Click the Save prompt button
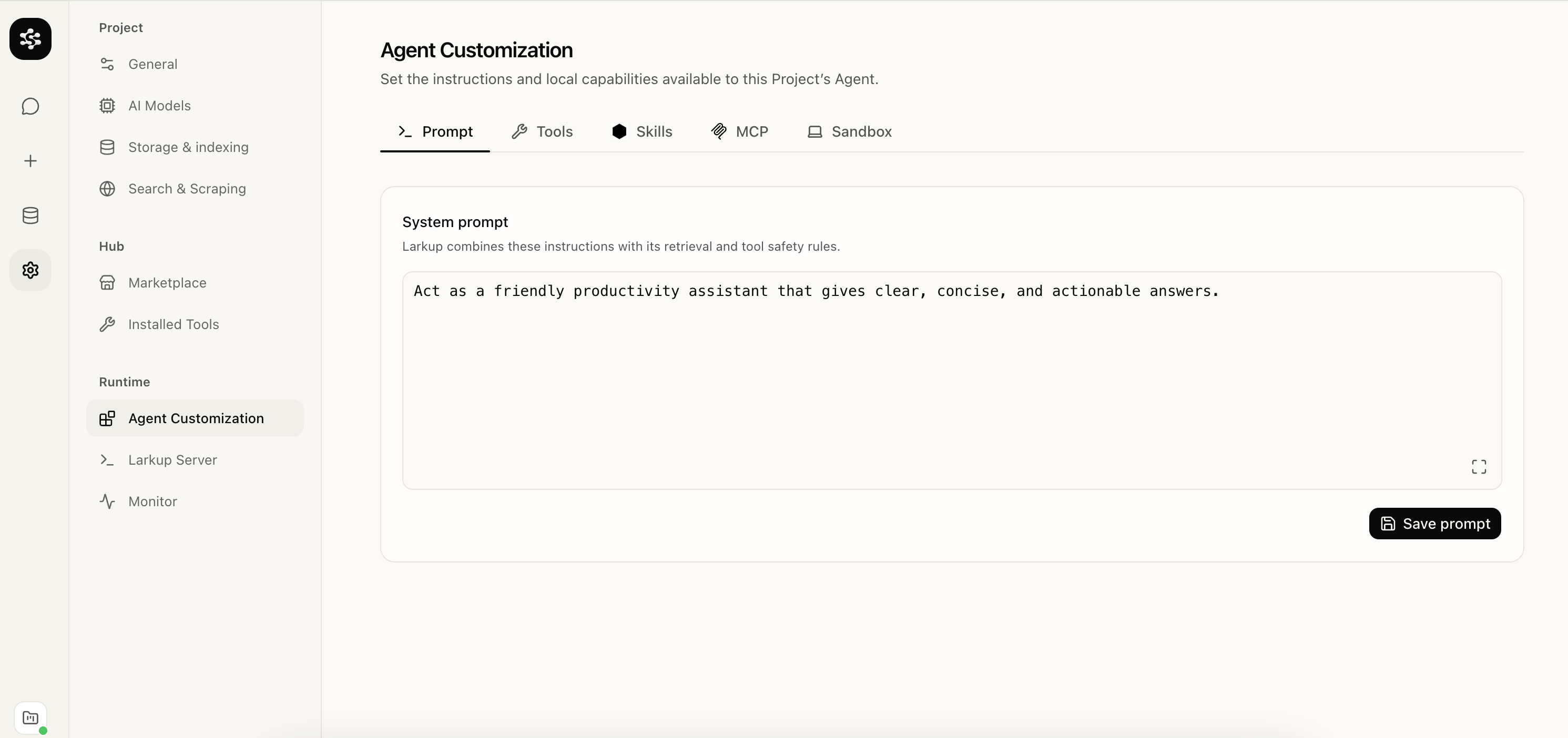The height and width of the screenshot is (738, 1568). pyautogui.click(x=1434, y=524)
